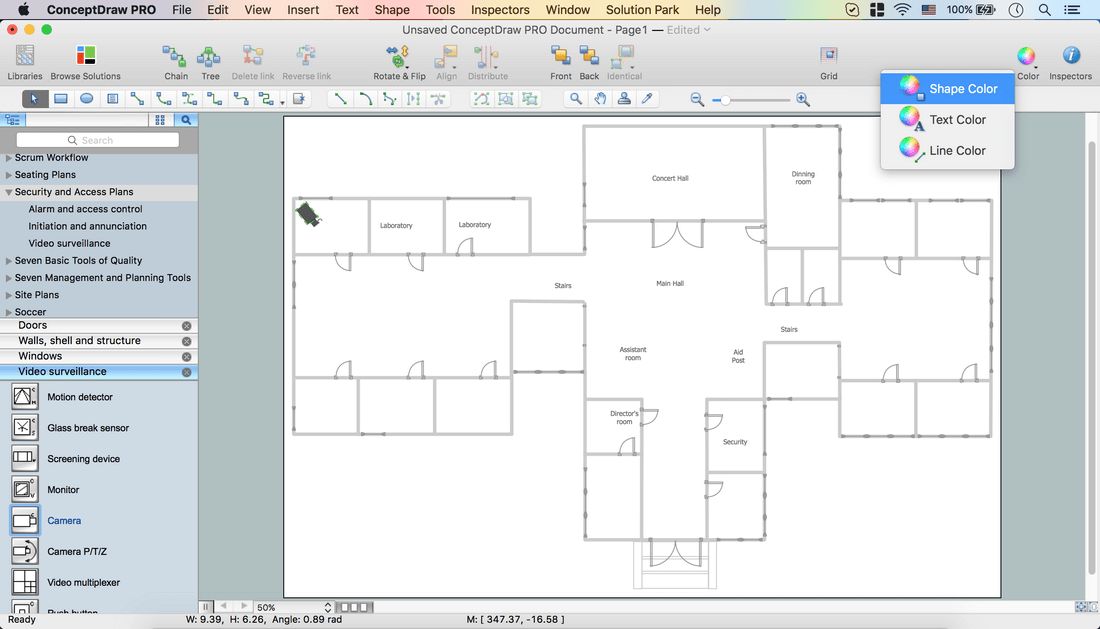Screen dimensions: 1100x629
Task: Open the Inspectors panel
Action: click(1070, 61)
